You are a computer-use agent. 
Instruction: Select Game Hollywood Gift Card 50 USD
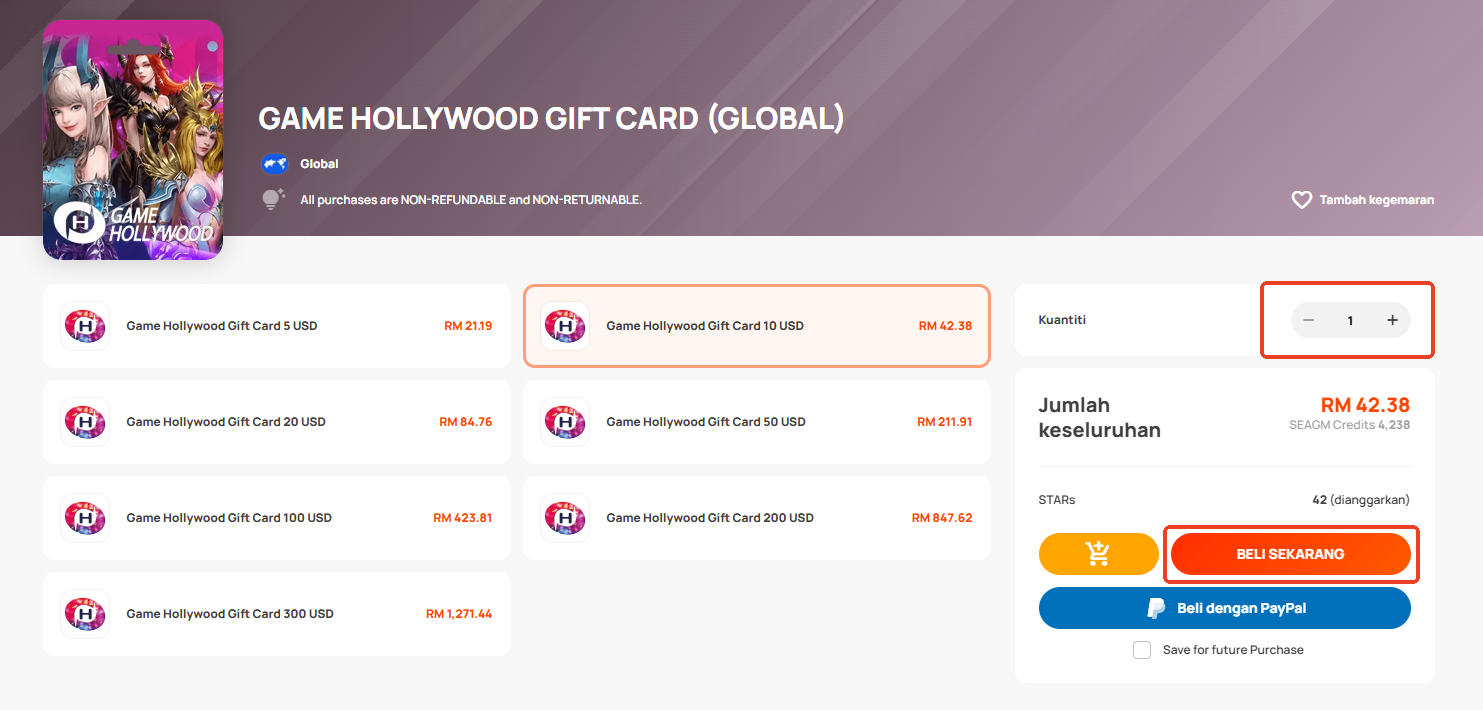point(757,422)
